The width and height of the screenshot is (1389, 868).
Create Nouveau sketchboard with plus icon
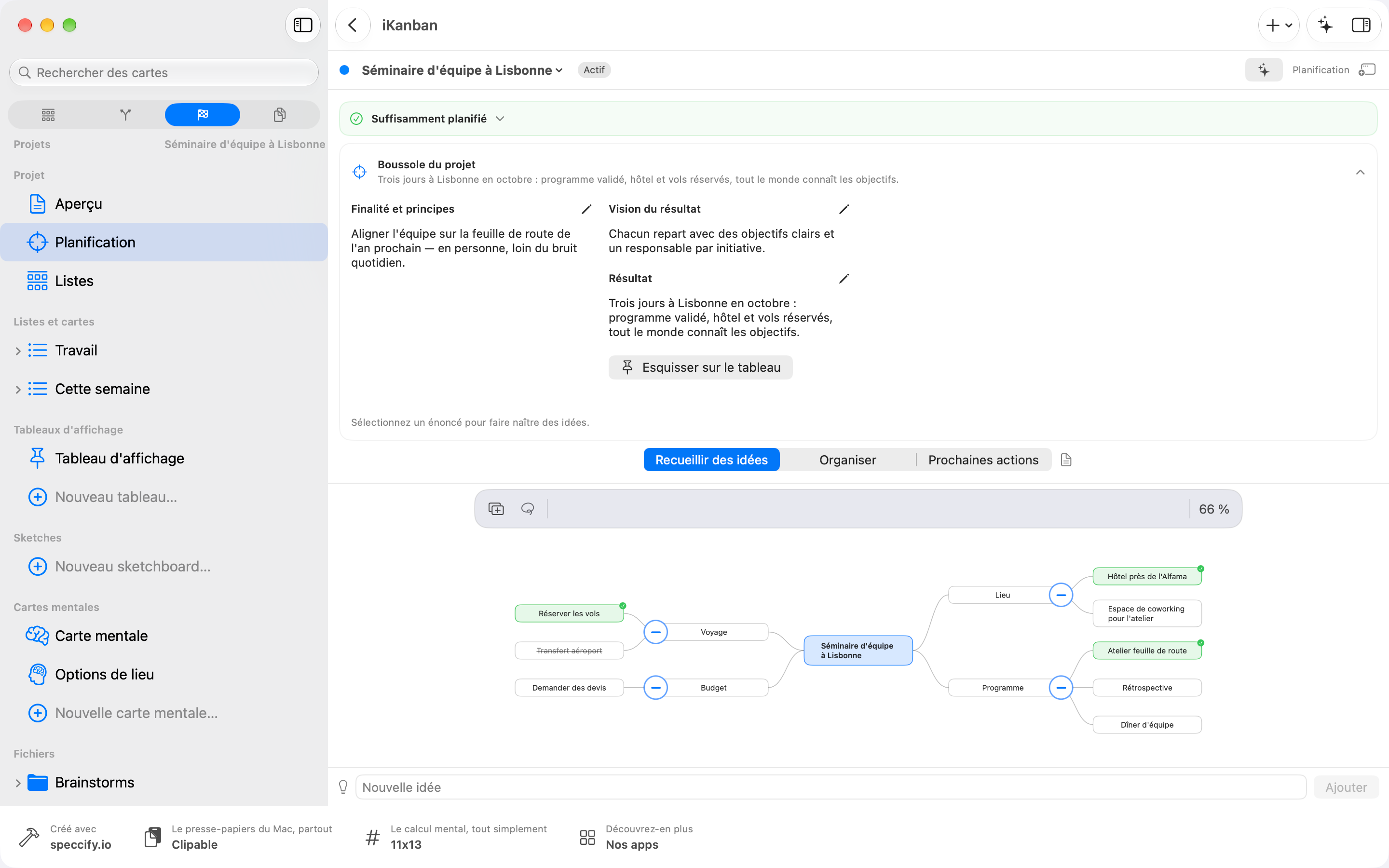pyautogui.click(x=38, y=566)
